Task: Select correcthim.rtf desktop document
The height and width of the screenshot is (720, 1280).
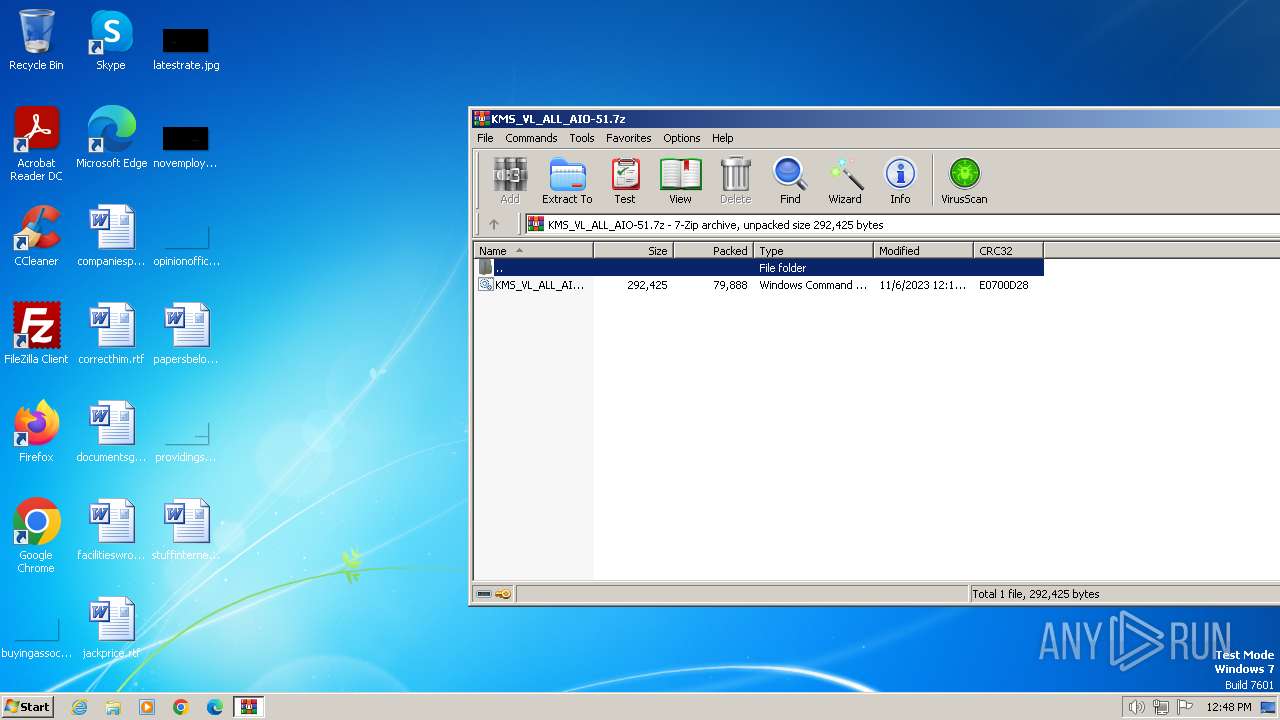Action: coord(111,334)
